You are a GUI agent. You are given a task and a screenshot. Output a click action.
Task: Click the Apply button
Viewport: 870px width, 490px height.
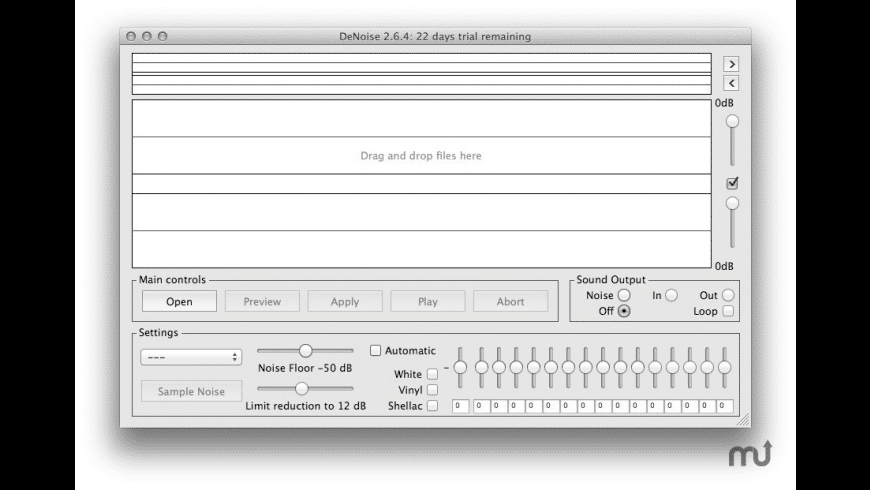[x=345, y=301]
